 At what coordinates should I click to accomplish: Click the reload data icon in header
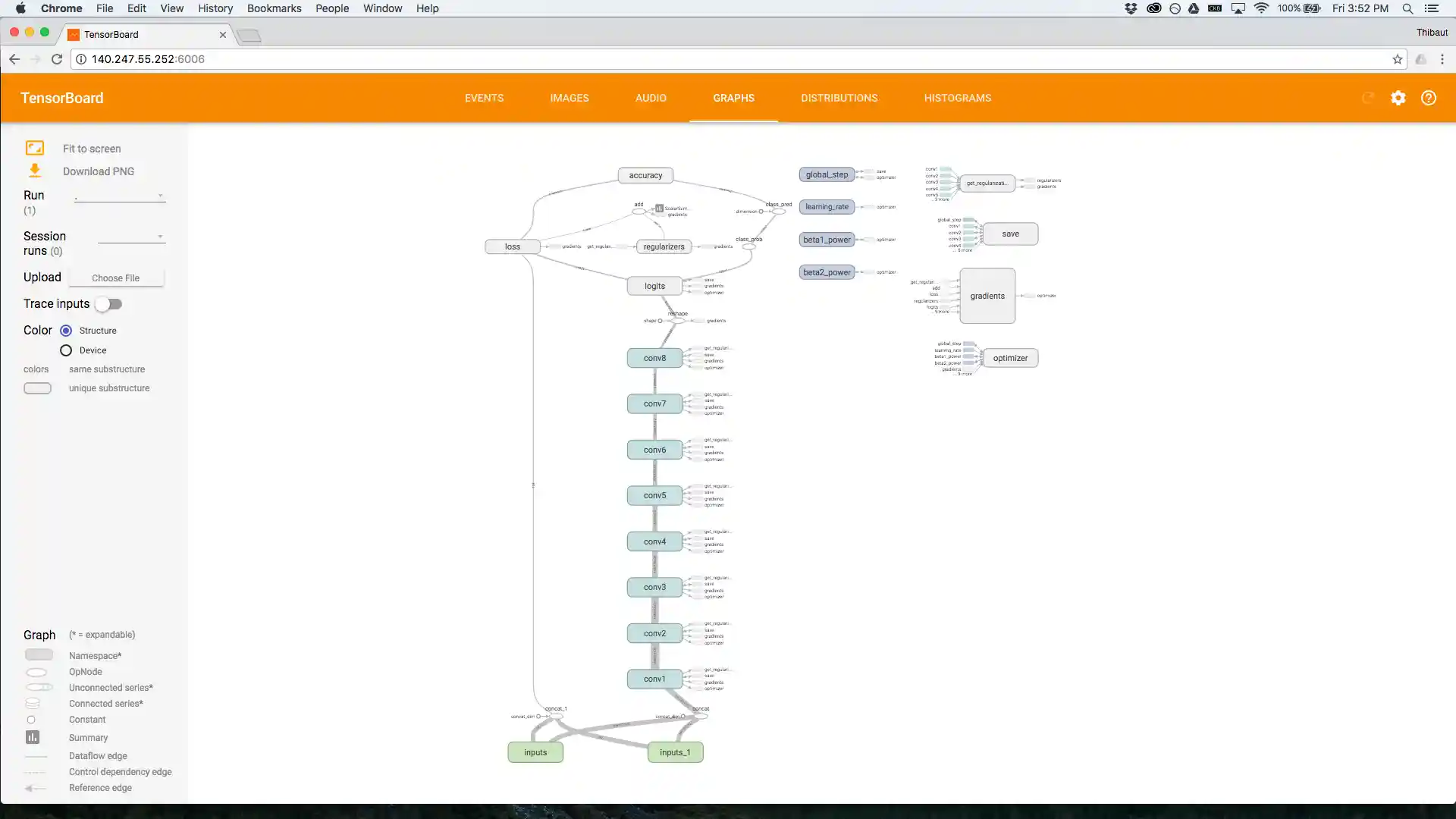pyautogui.click(x=1368, y=98)
